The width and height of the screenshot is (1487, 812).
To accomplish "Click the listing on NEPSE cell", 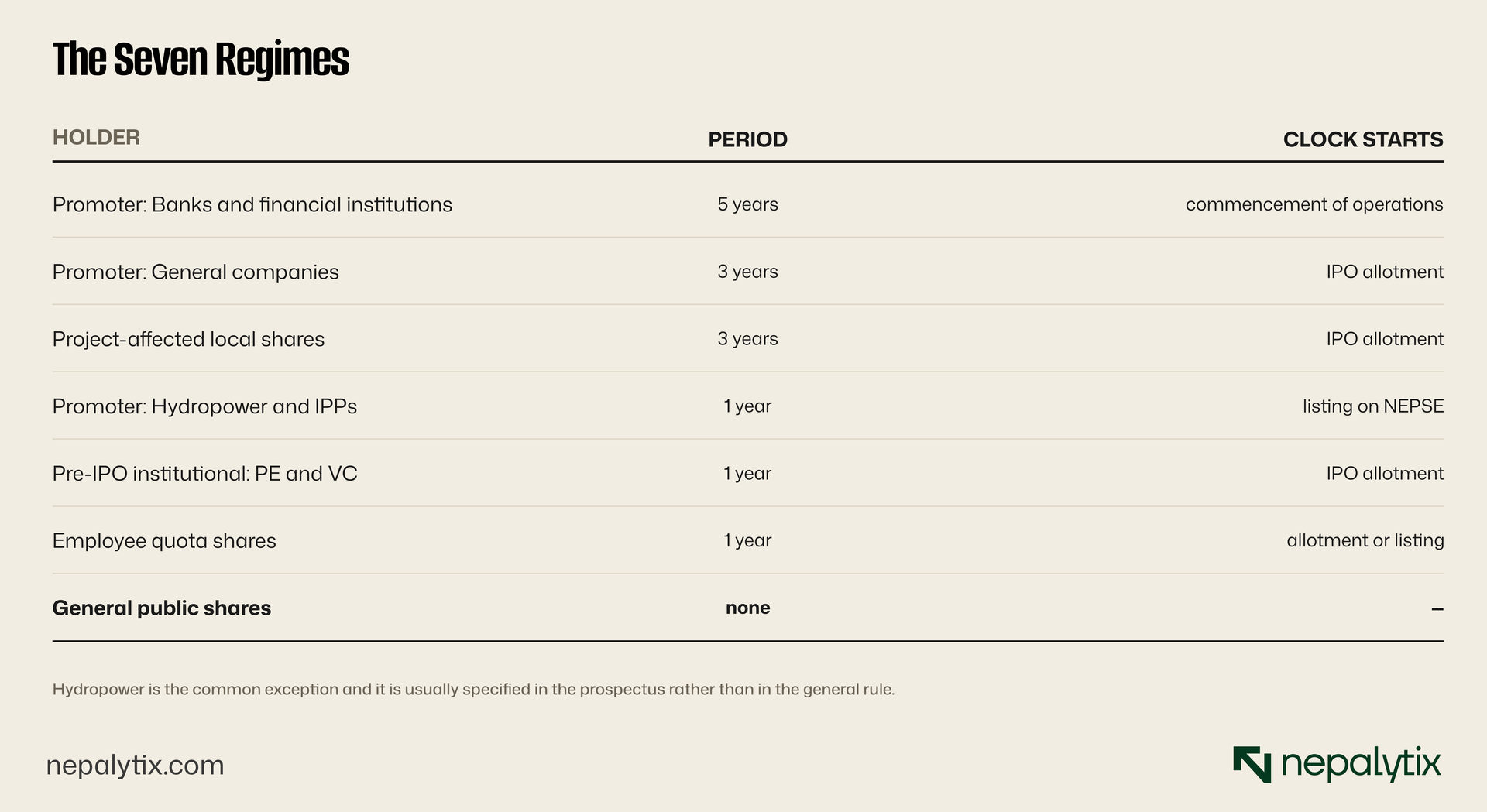I will point(1373,406).
